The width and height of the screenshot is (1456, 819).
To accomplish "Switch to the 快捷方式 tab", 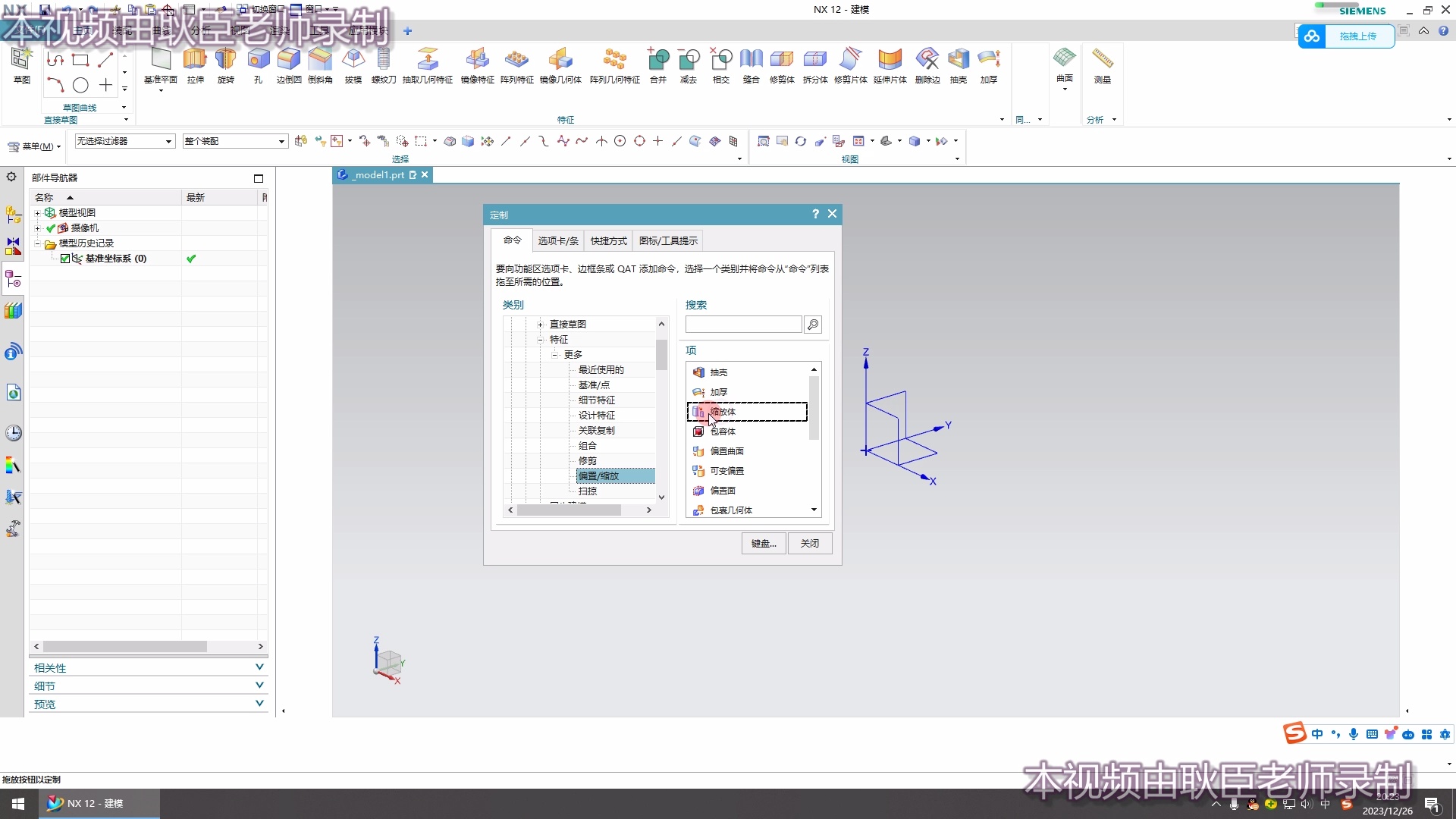I will [608, 241].
